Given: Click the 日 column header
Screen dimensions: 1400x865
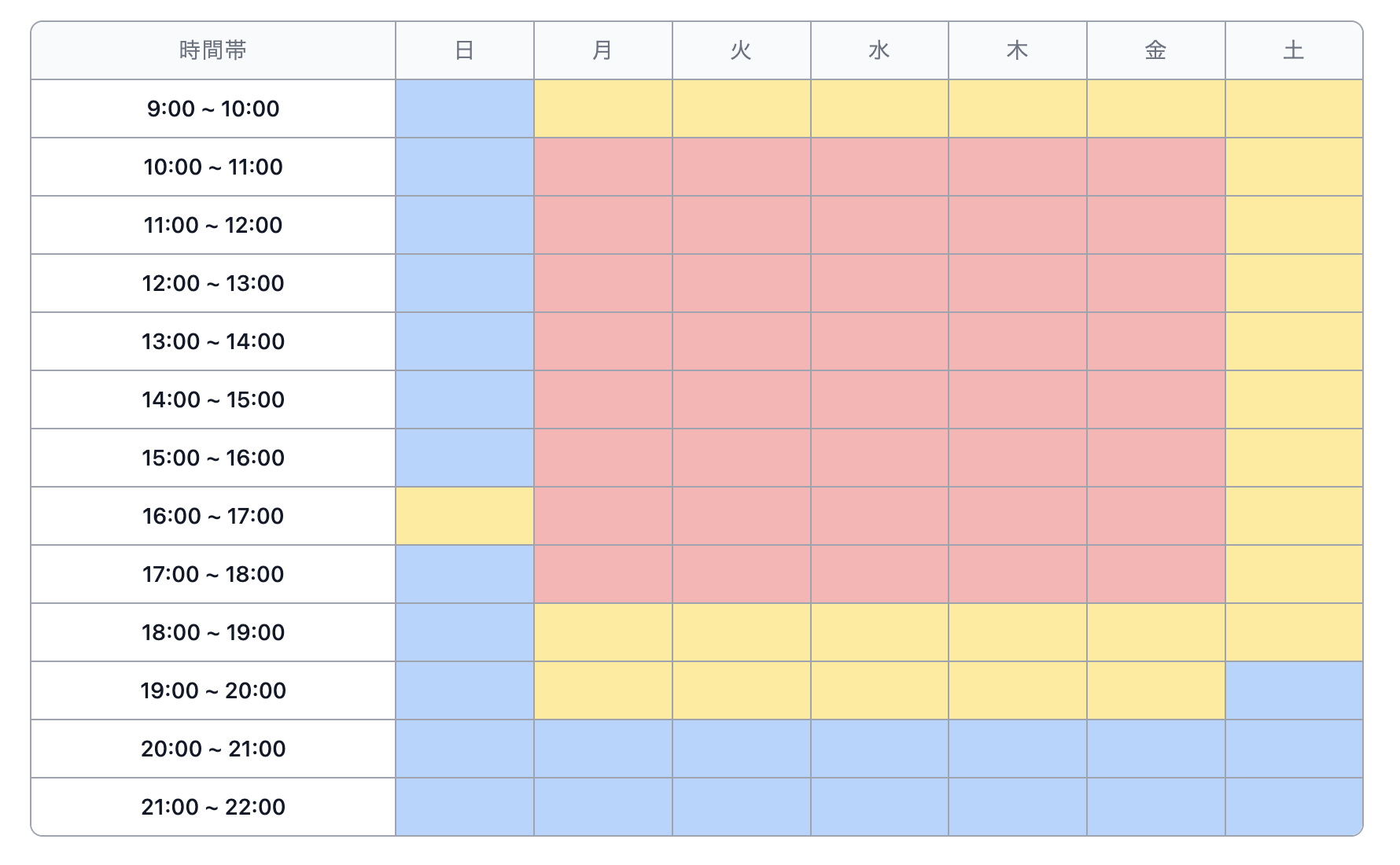Looking at the screenshot, I should [x=464, y=50].
